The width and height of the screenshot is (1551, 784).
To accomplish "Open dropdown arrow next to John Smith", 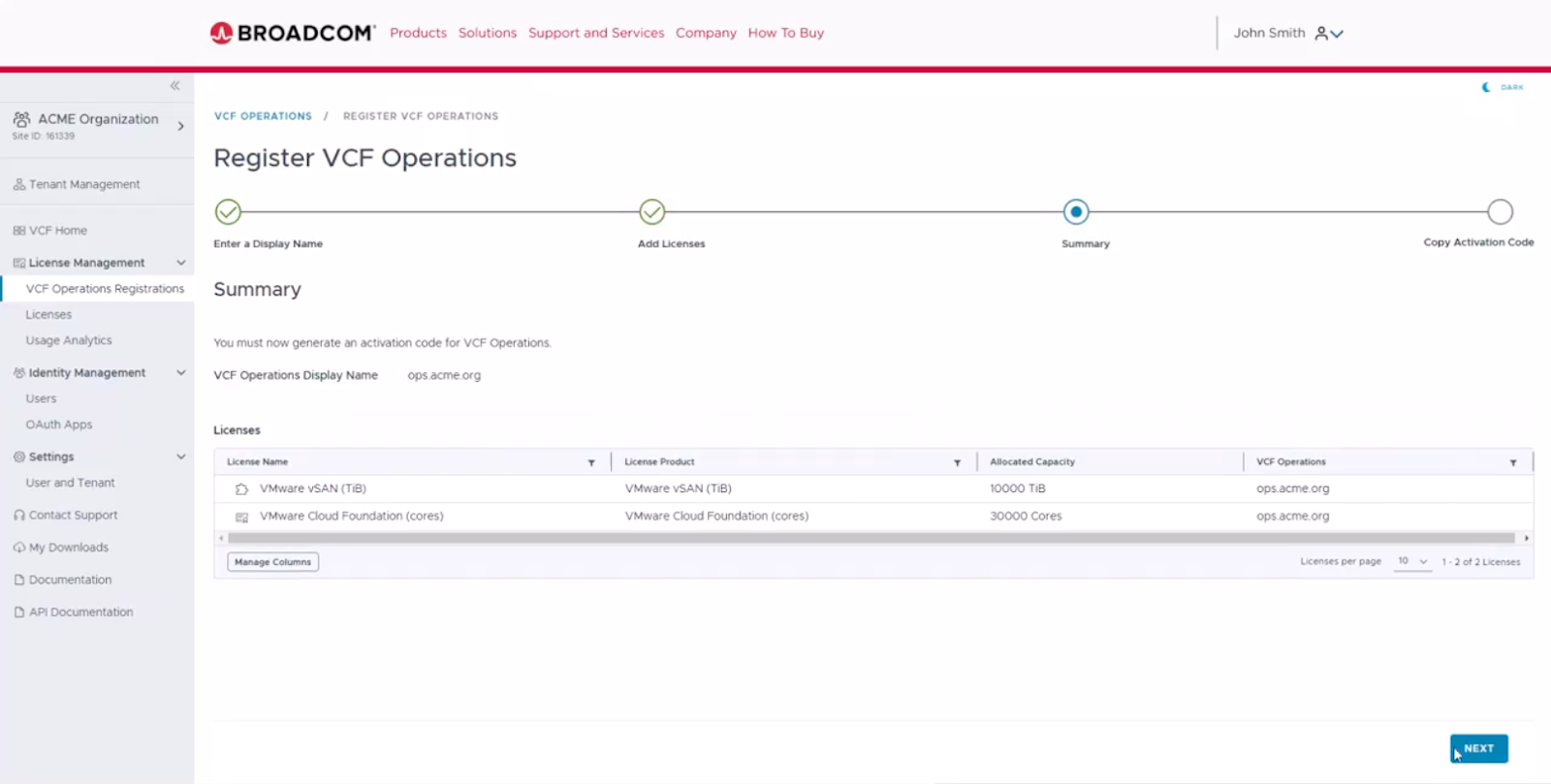I will (1338, 34).
